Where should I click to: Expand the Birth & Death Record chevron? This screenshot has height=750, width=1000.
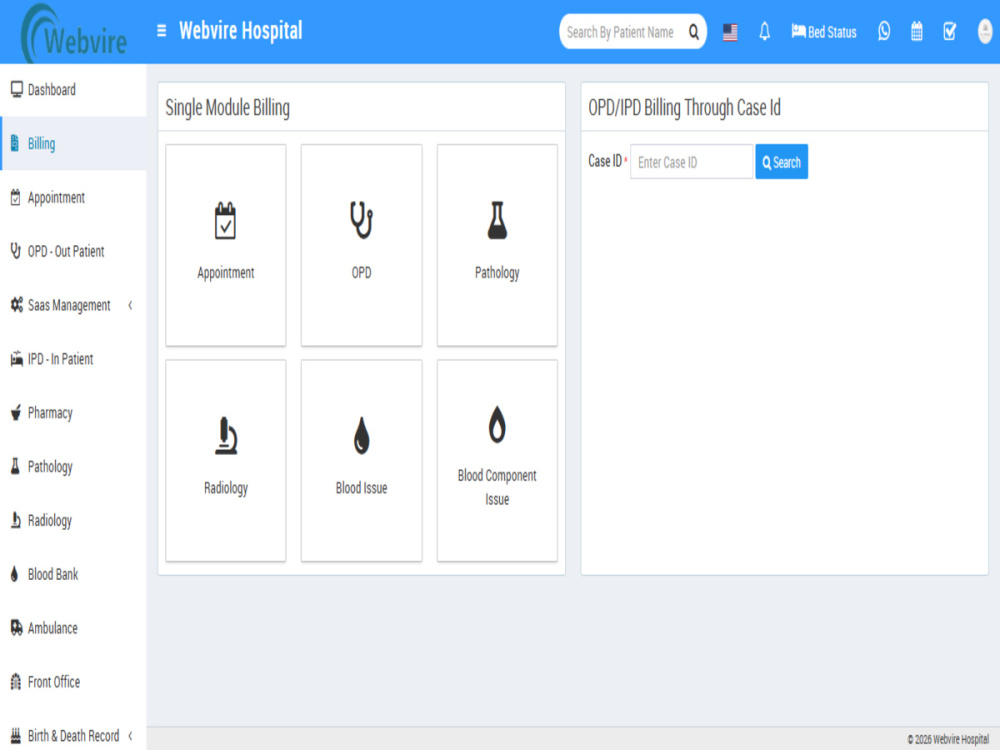(130, 735)
